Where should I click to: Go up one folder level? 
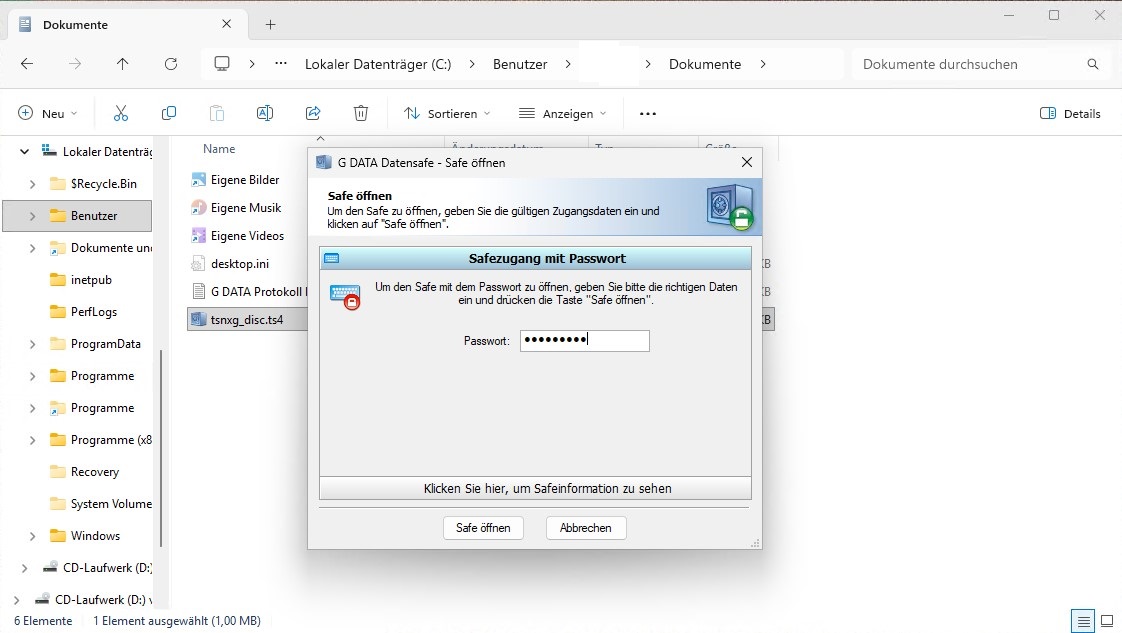[x=122, y=64]
